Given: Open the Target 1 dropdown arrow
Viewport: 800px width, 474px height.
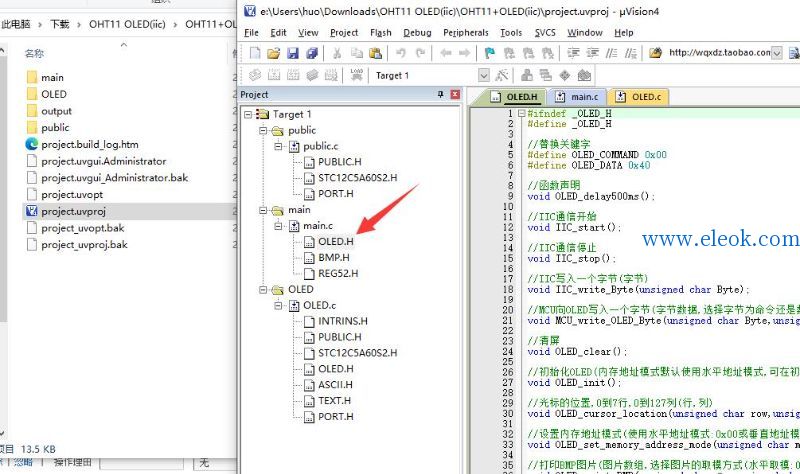Looking at the screenshot, I should [x=484, y=76].
